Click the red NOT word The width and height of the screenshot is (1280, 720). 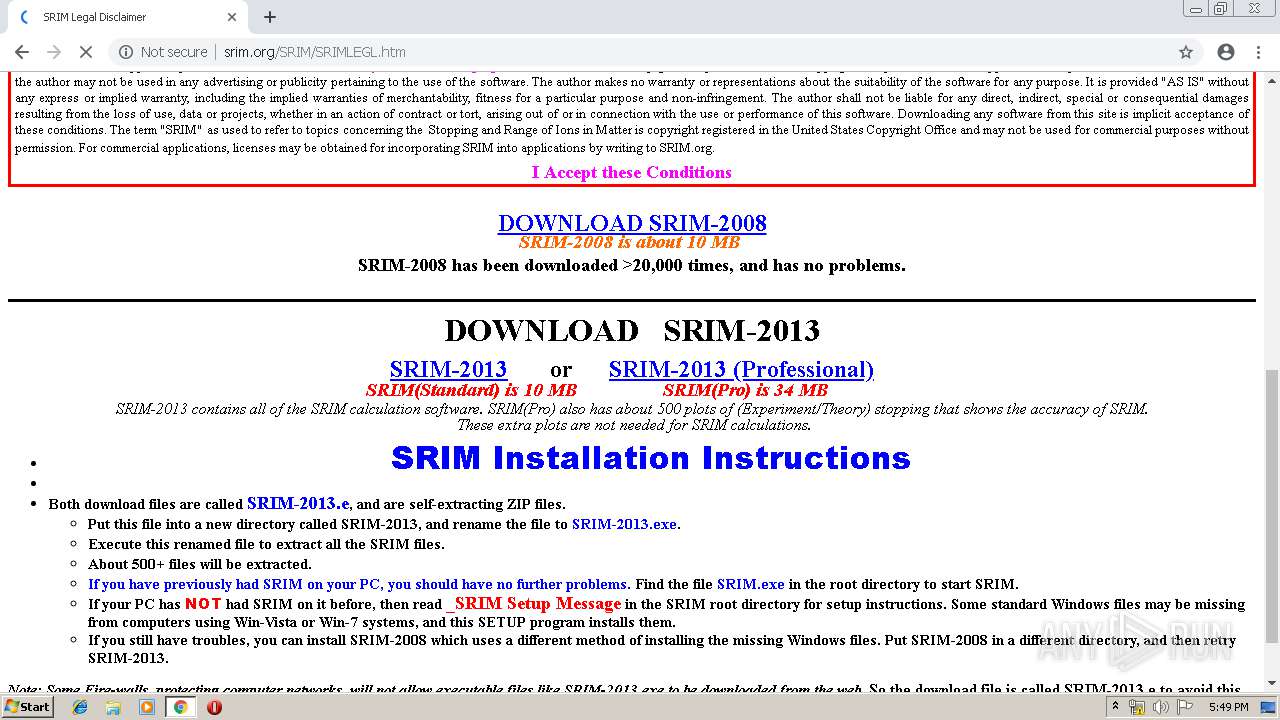click(x=203, y=604)
